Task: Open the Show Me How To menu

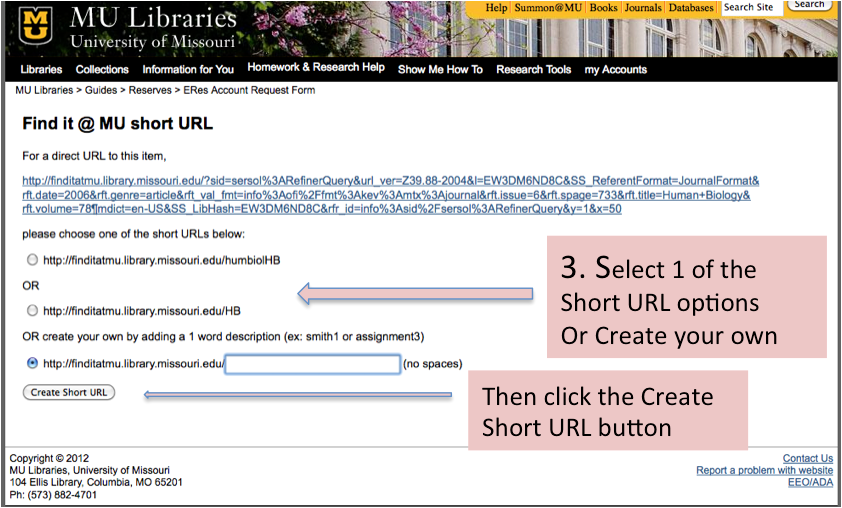Action: tap(440, 70)
